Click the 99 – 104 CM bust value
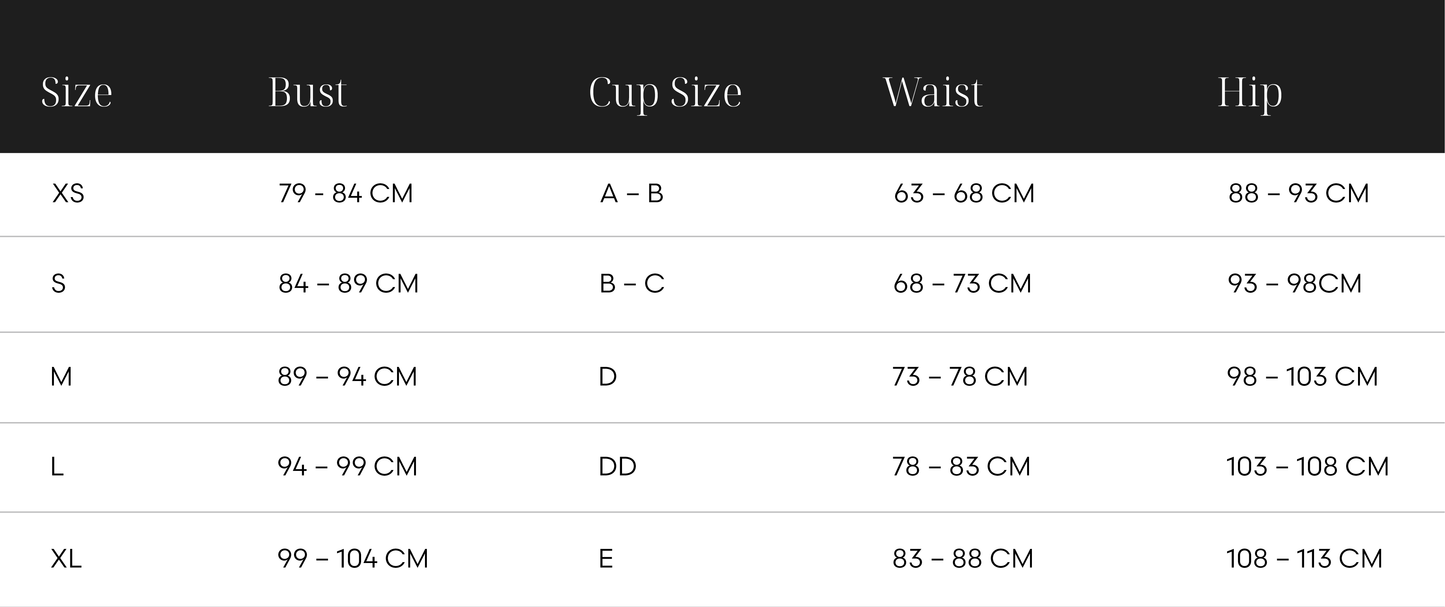1445x607 pixels. click(x=352, y=559)
